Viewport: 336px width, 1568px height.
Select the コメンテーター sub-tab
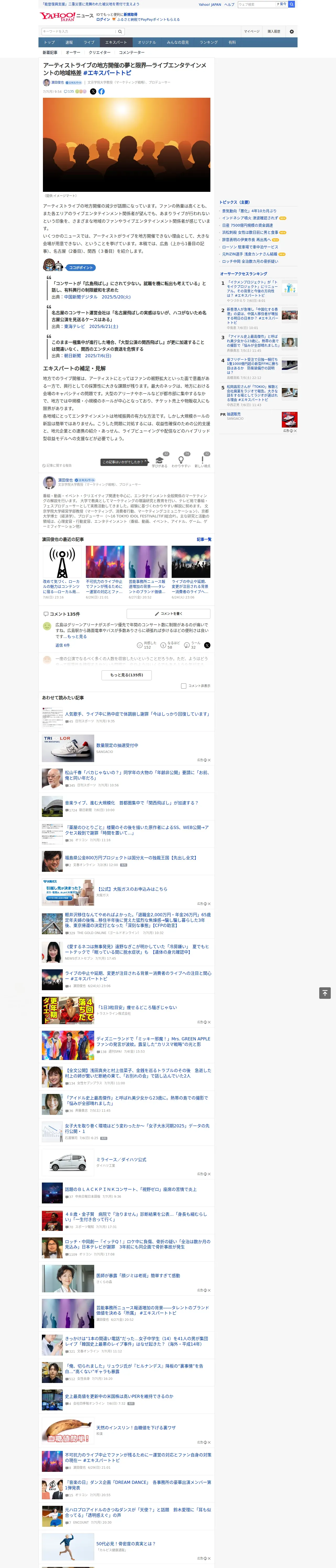(x=132, y=52)
